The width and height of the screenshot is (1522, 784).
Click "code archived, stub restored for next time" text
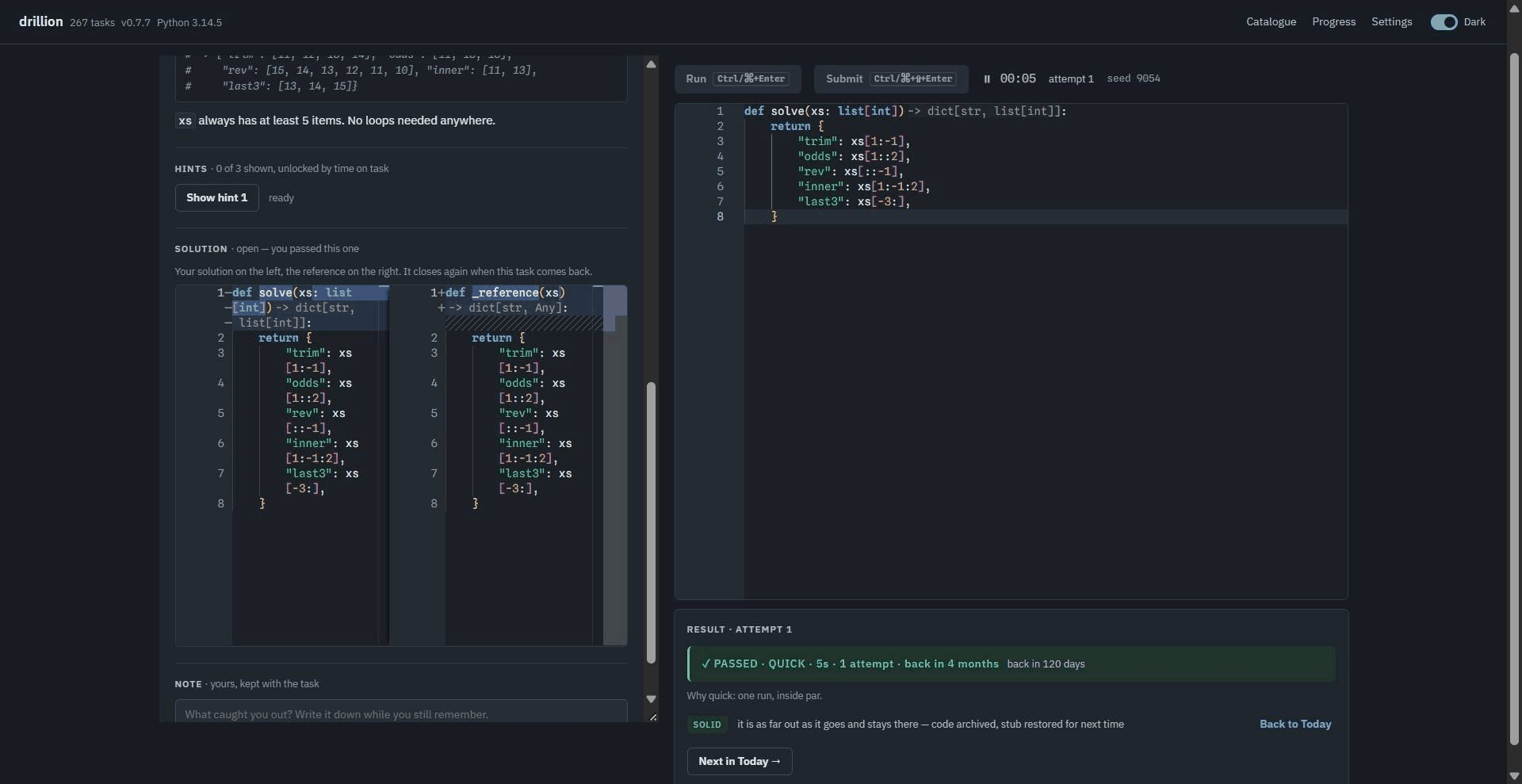pyautogui.click(x=1027, y=724)
